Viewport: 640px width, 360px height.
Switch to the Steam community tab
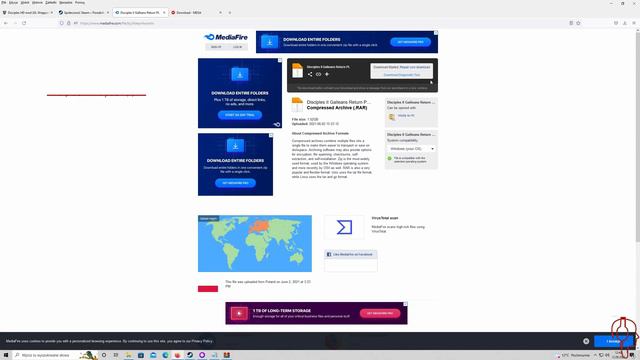click(x=83, y=13)
